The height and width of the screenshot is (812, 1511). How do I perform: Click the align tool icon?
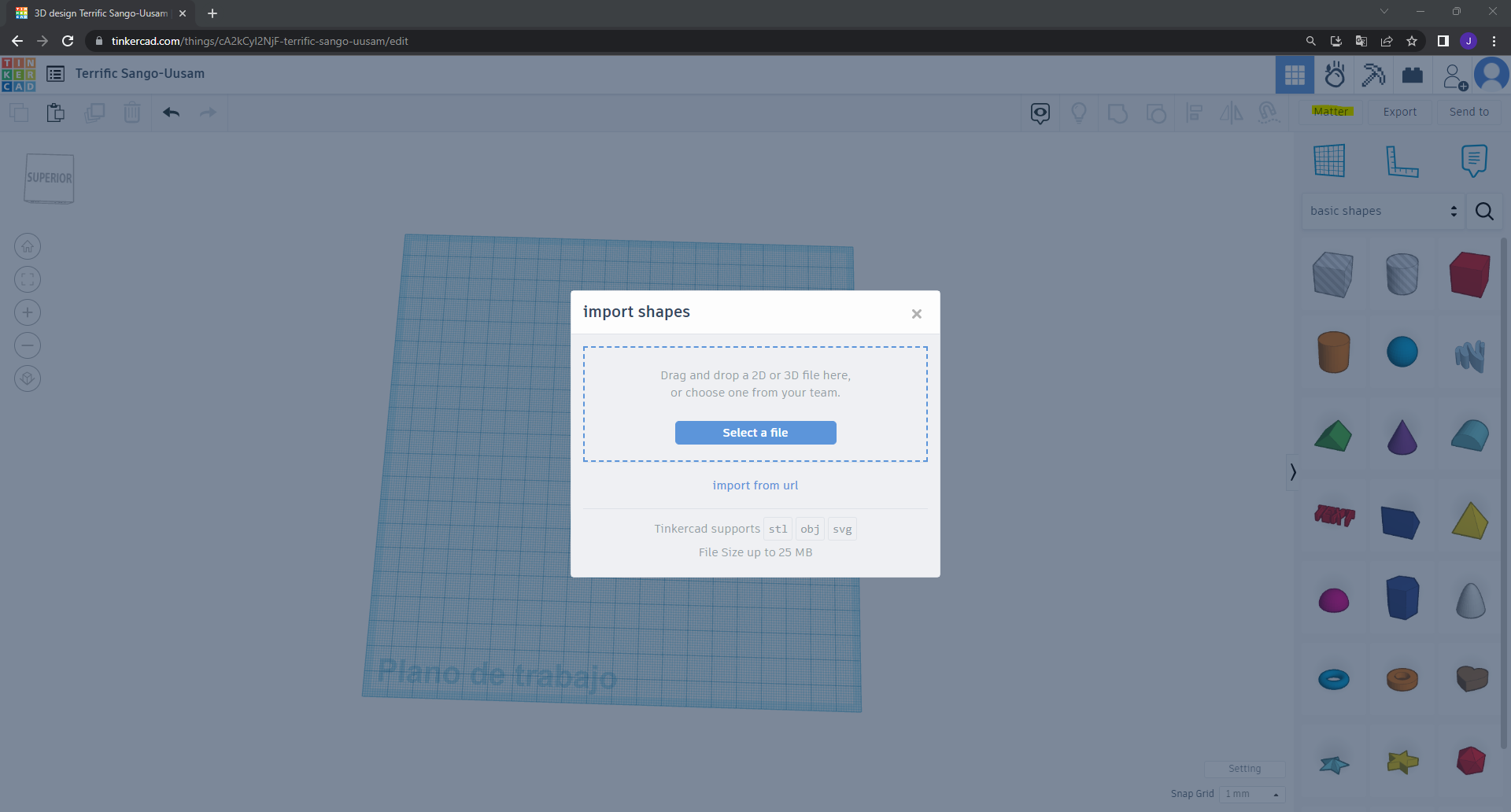coord(1195,113)
